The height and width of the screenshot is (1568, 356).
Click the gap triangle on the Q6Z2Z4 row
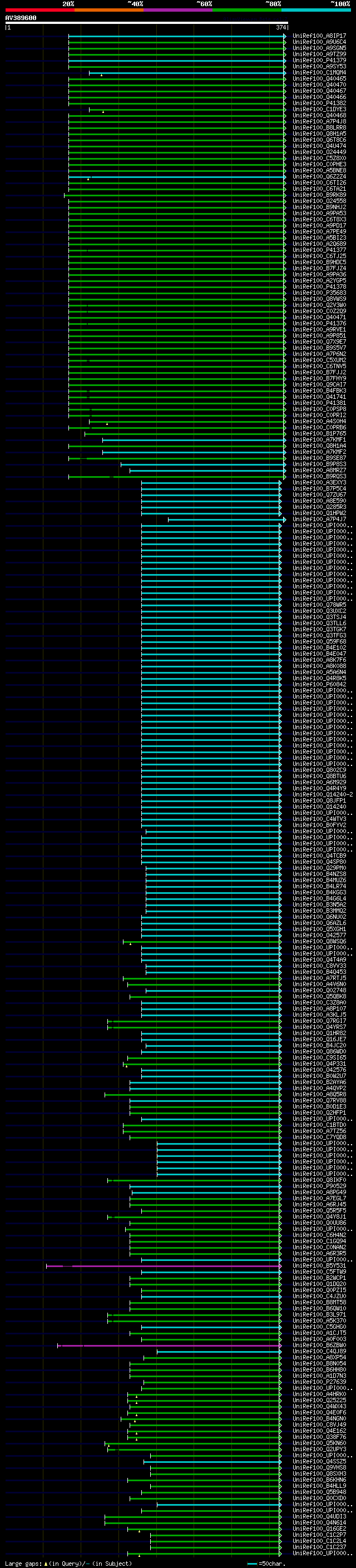tap(88, 179)
